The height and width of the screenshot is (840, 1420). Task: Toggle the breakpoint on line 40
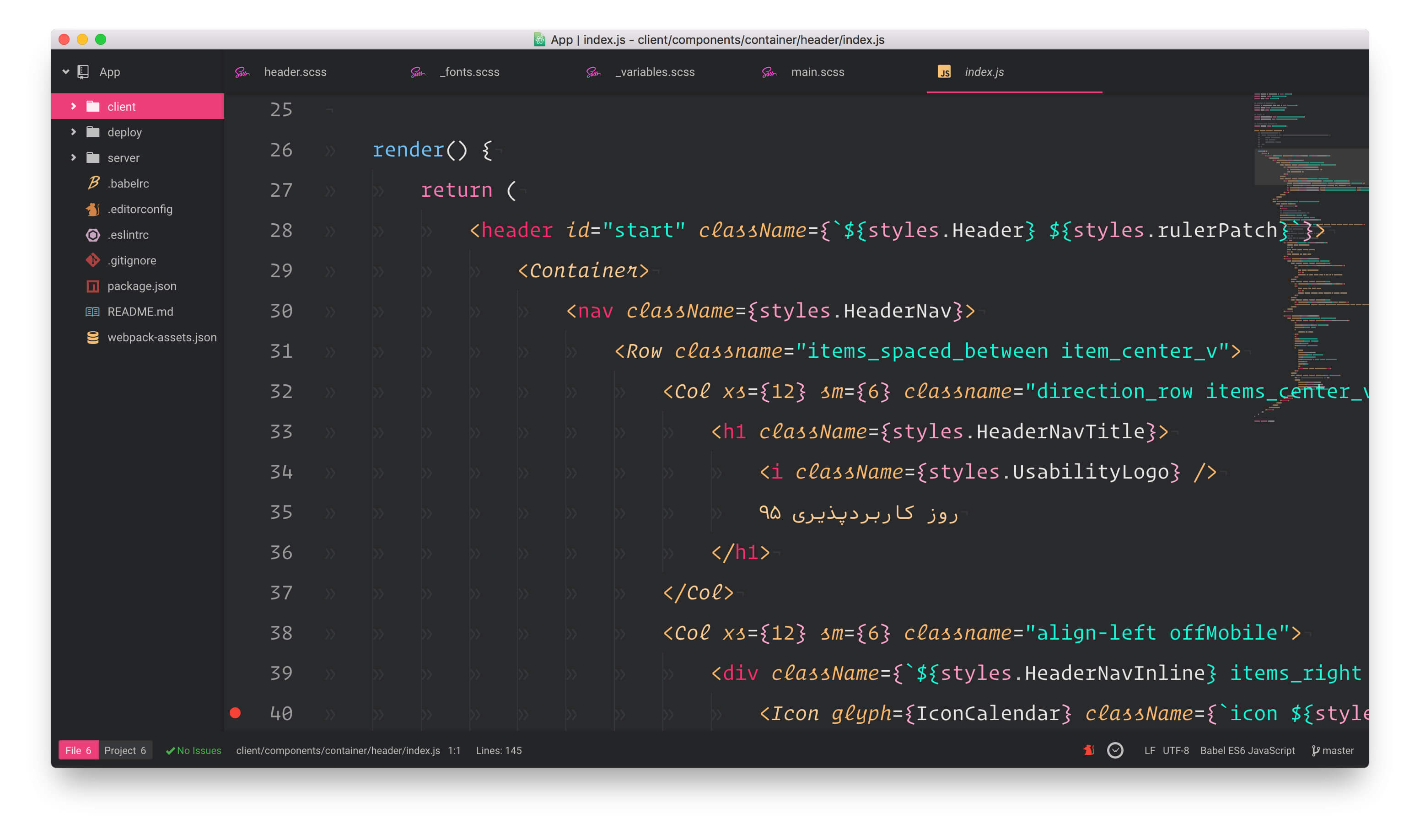(x=236, y=713)
